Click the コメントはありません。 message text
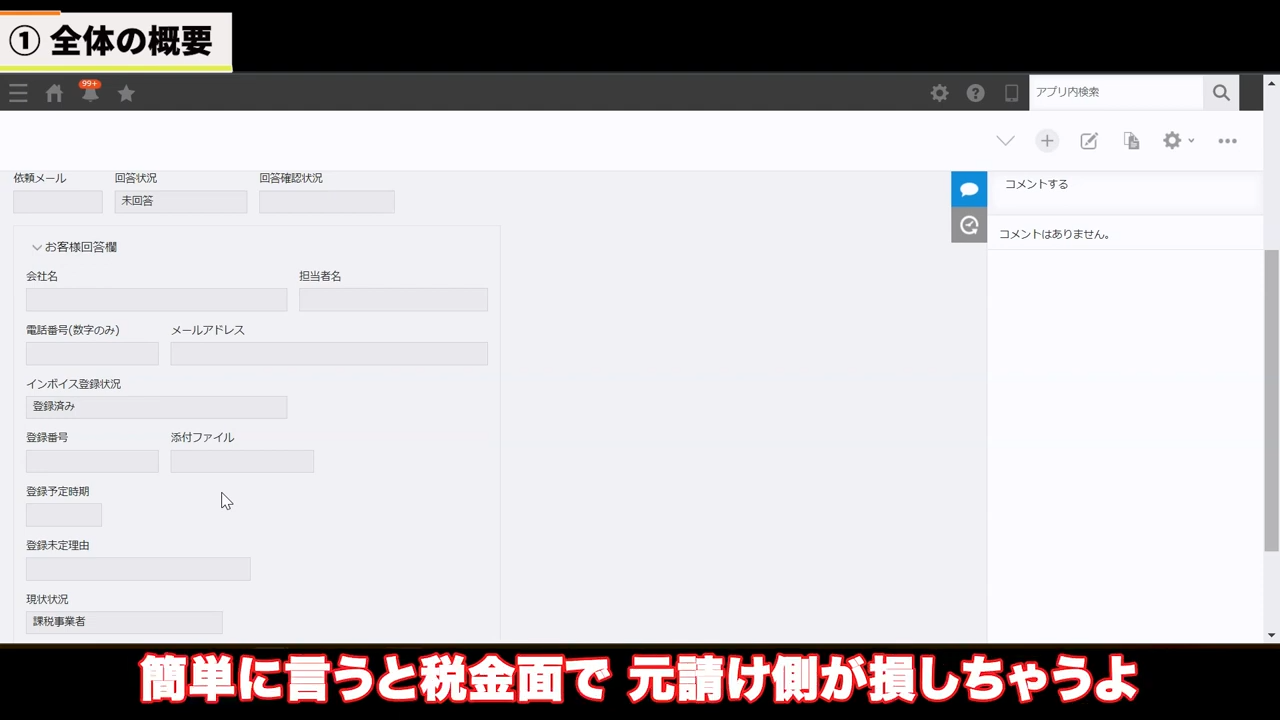Image resolution: width=1280 pixels, height=720 pixels. pyautogui.click(x=1055, y=234)
